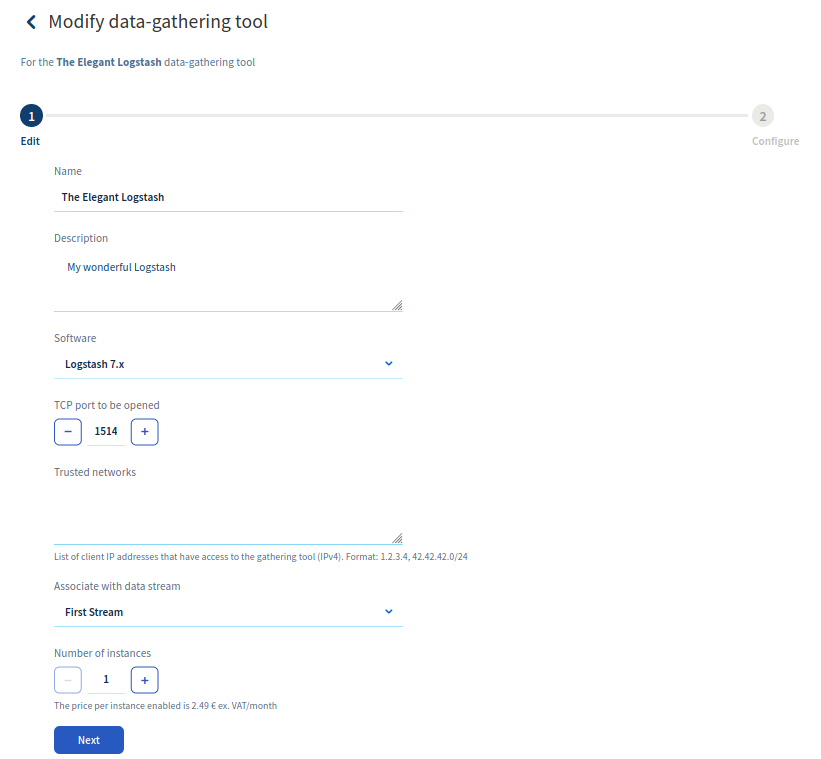
Task: Click the Name field containing The Elegant Logstash
Action: click(228, 198)
